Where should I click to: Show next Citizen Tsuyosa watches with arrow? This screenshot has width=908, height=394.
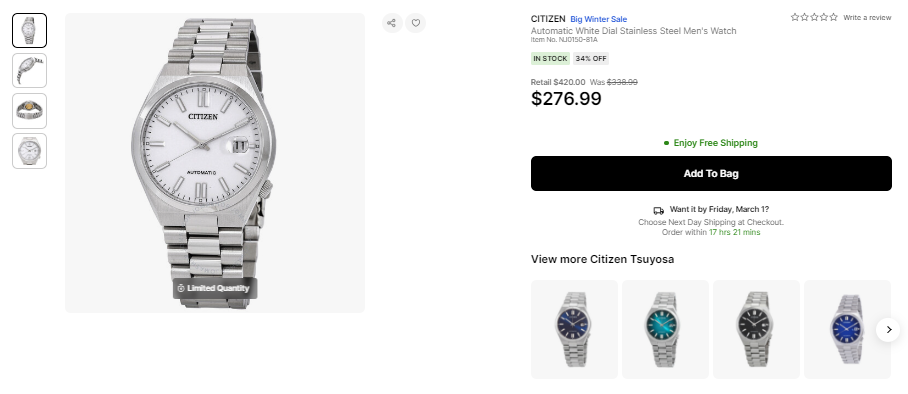click(888, 330)
